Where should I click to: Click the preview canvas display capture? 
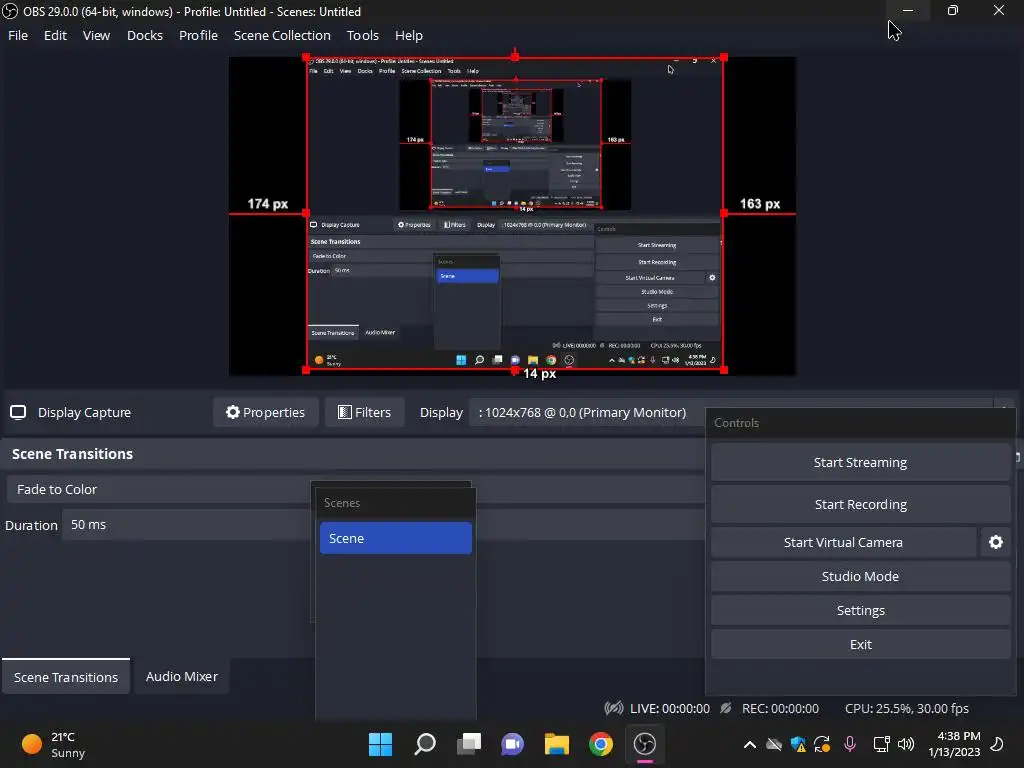[x=515, y=213]
